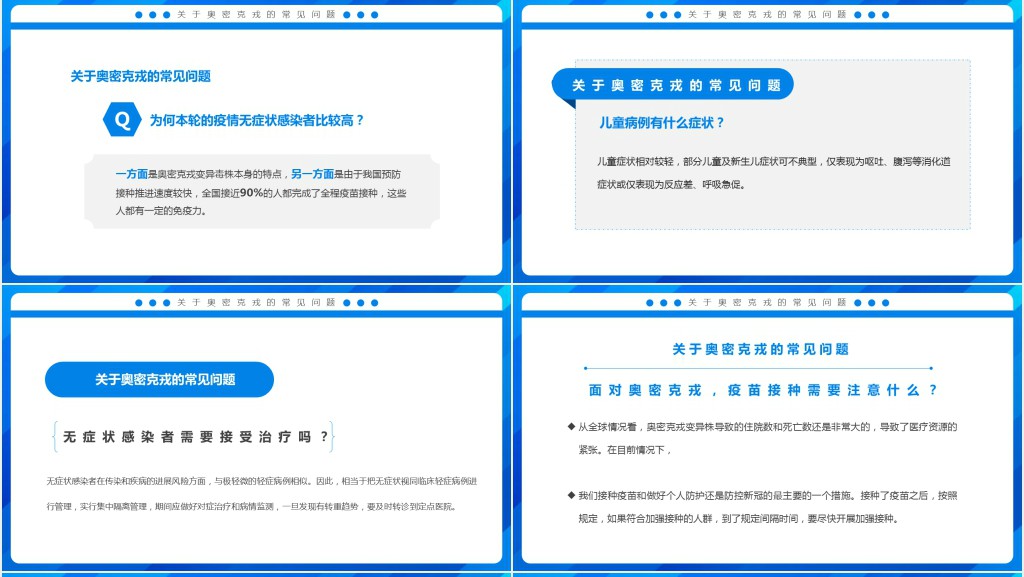Select the paragraph beginning 无症状感染者在传染和疾病
This screenshot has height=577, width=1024.
262,493
